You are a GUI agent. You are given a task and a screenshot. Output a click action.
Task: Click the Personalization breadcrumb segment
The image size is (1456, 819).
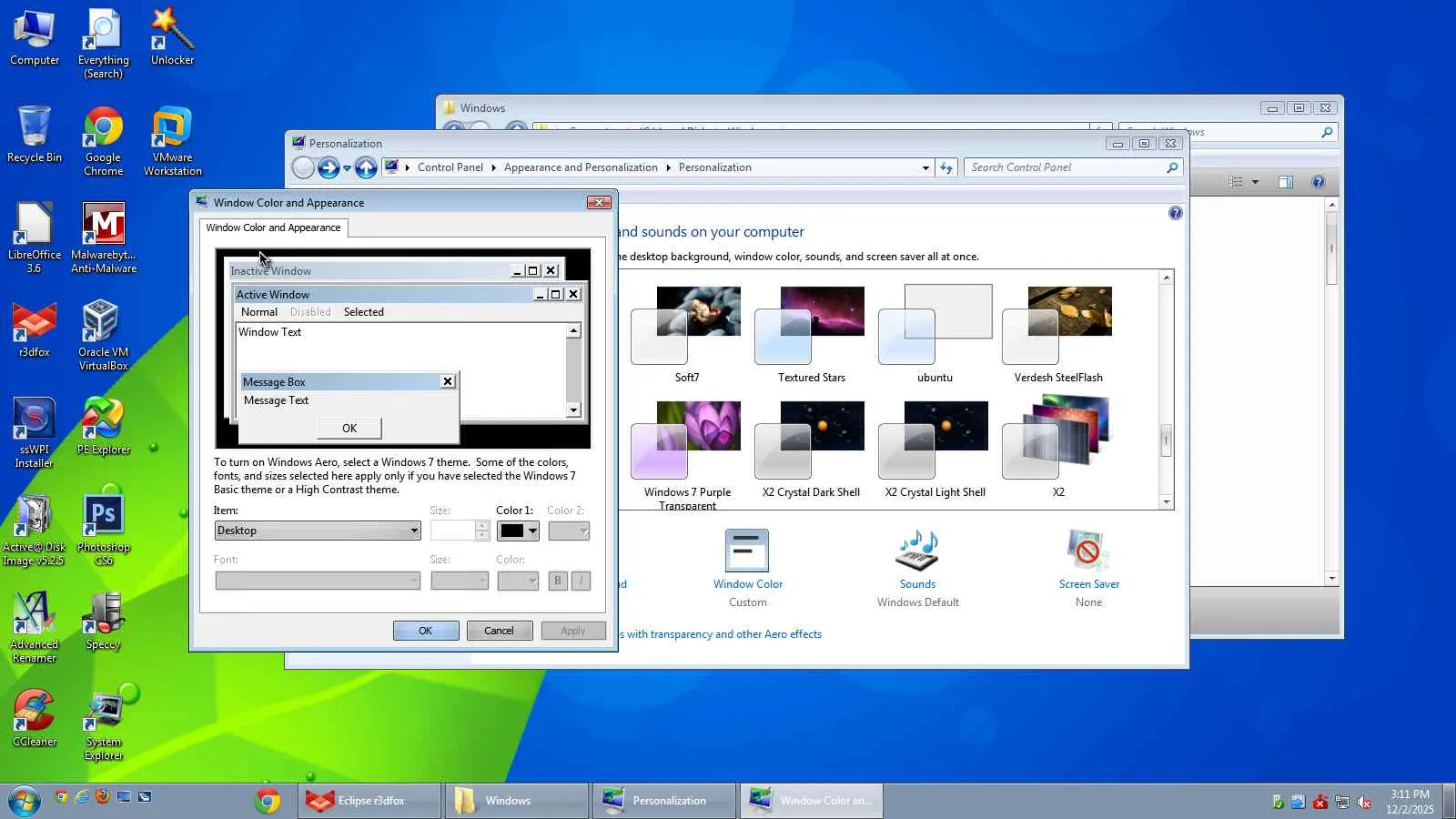pyautogui.click(x=715, y=167)
